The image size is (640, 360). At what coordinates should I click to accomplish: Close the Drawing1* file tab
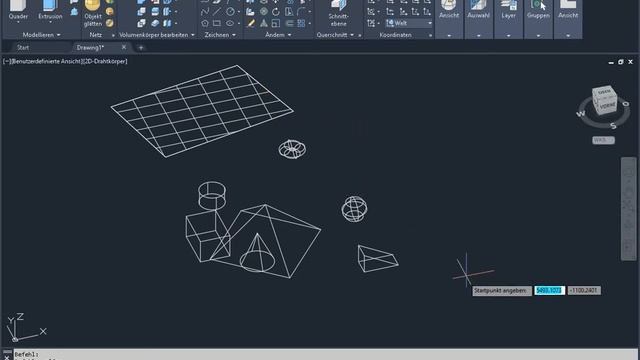124,47
